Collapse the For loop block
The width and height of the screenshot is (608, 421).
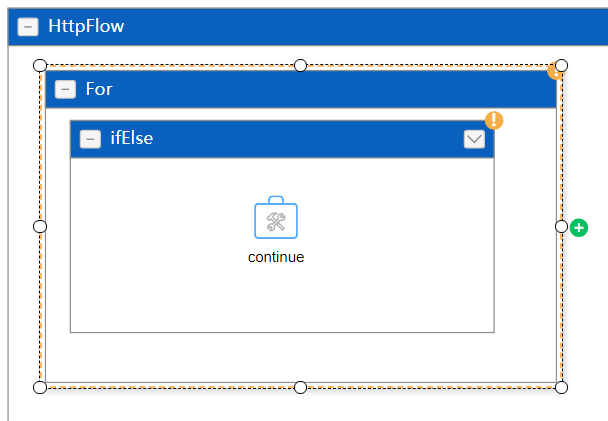click(x=65, y=90)
